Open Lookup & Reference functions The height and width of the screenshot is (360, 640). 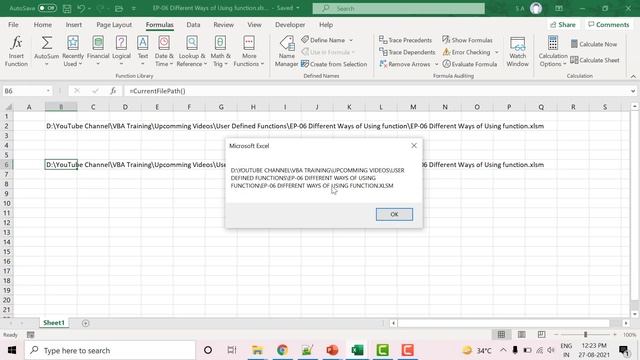(192, 51)
